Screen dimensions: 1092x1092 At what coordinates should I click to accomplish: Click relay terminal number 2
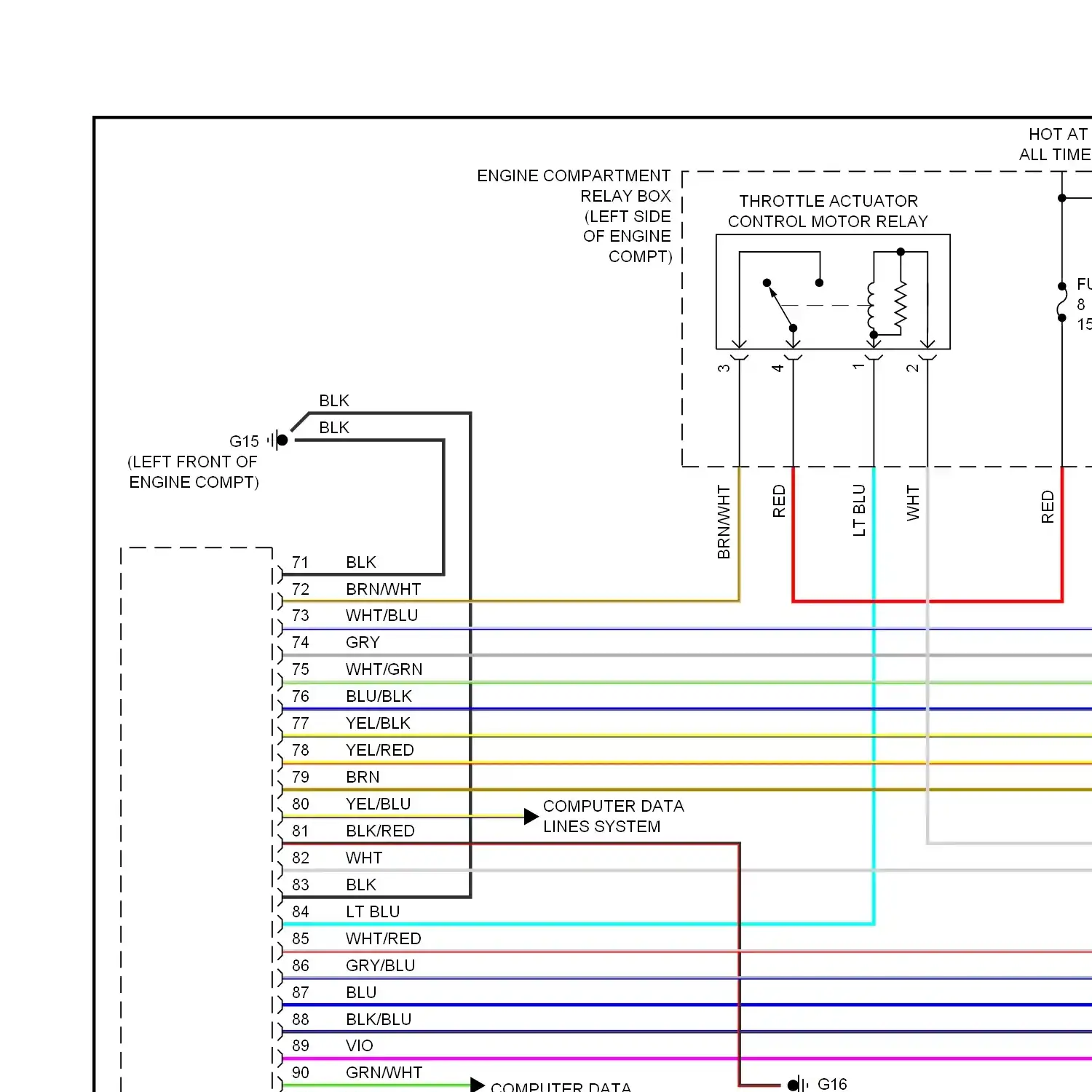[912, 368]
